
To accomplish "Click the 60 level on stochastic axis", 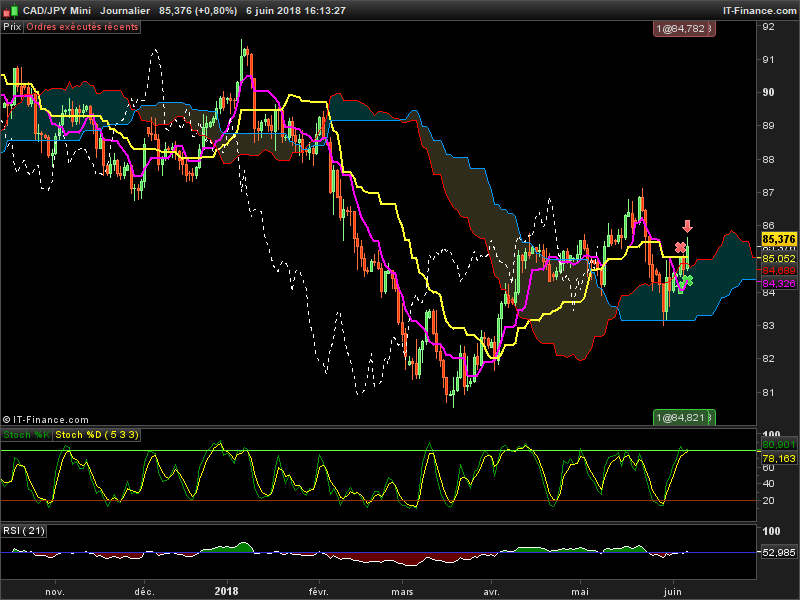I will tap(768, 469).
